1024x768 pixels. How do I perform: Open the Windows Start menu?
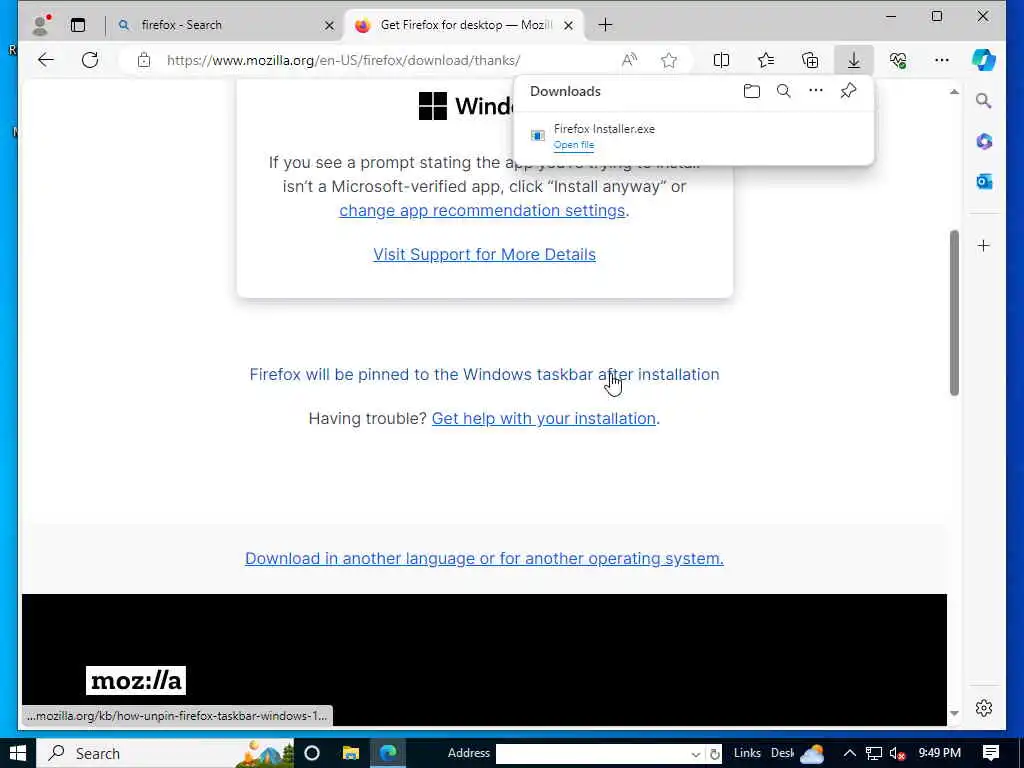pos(18,754)
